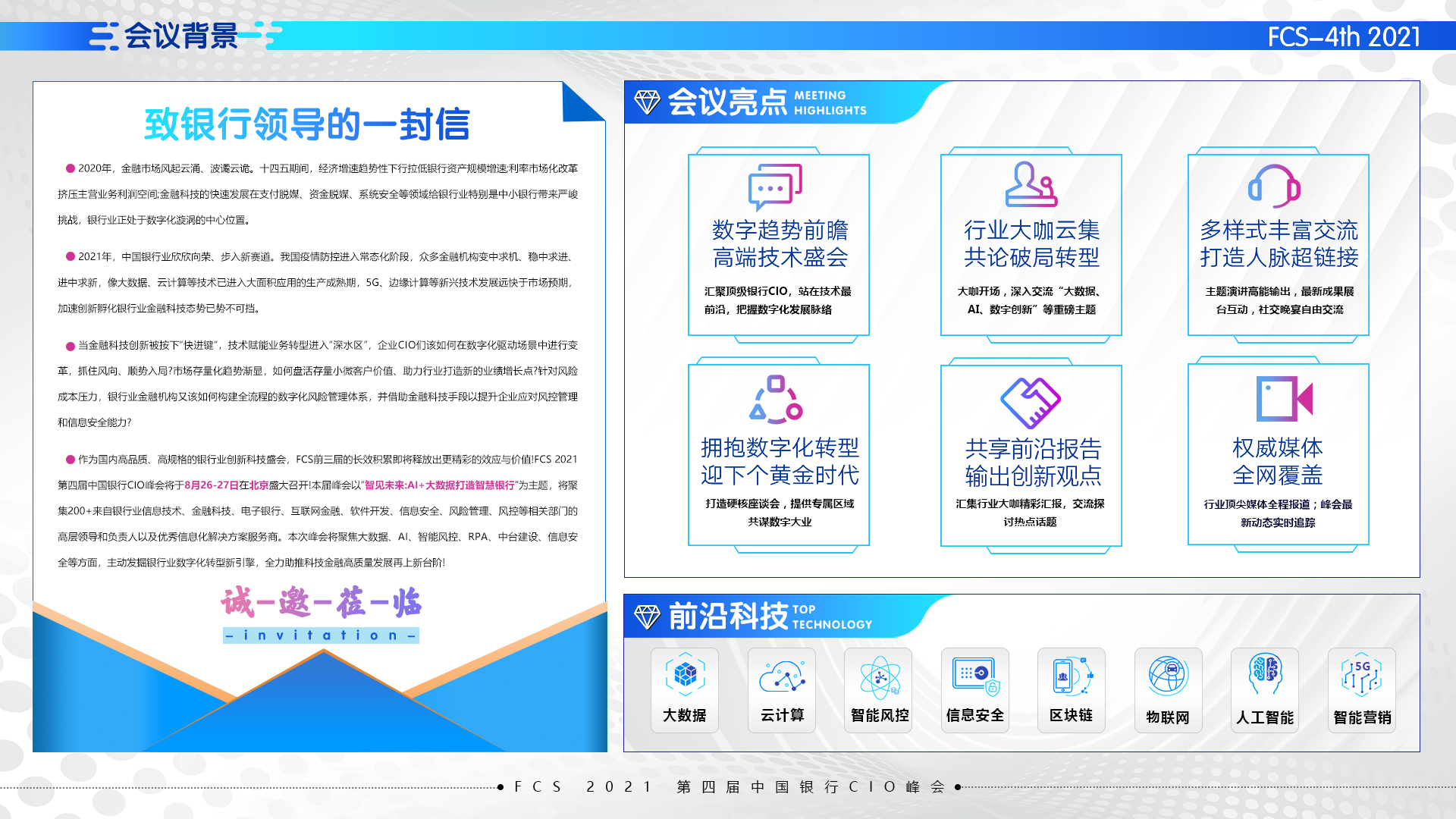1456x819 pixels.
Task: Click the 主题演讲高能输出 description text
Action: tap(1279, 300)
